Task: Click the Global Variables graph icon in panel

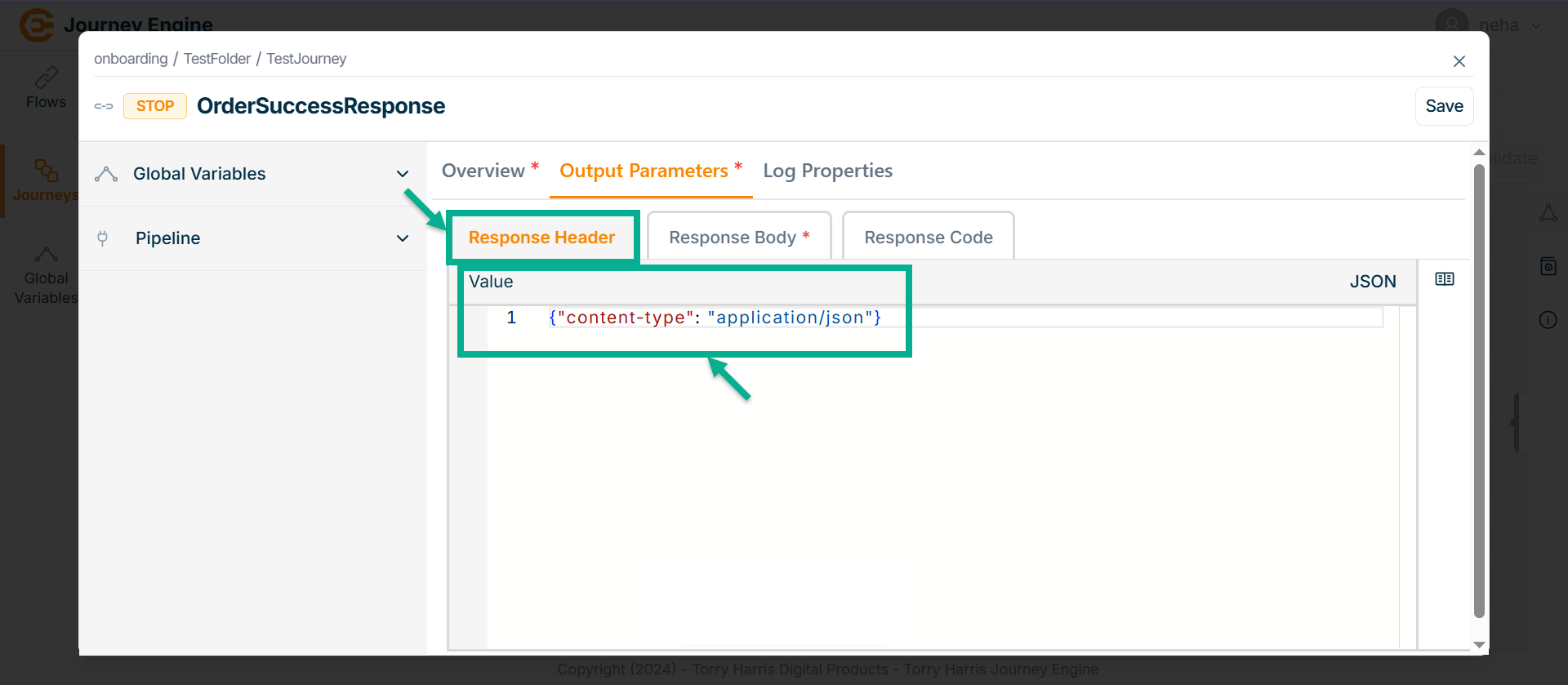Action: click(x=106, y=174)
